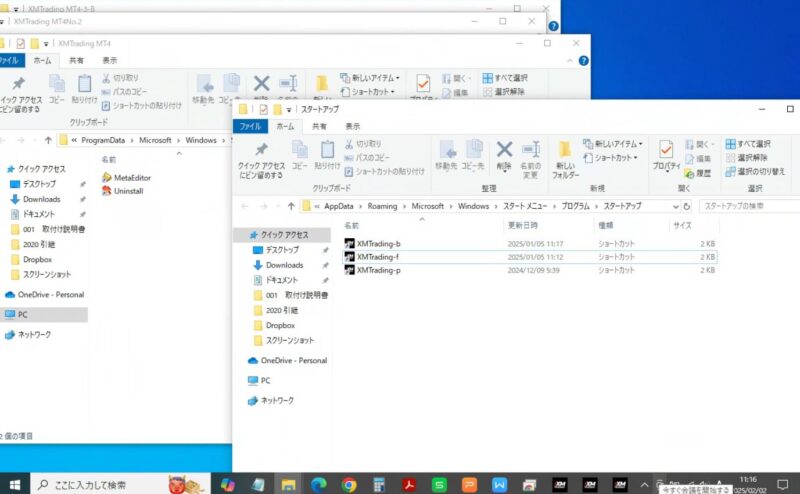Collapse ribbon in XMTrading MT4 window

pyautogui.click(x=570, y=61)
